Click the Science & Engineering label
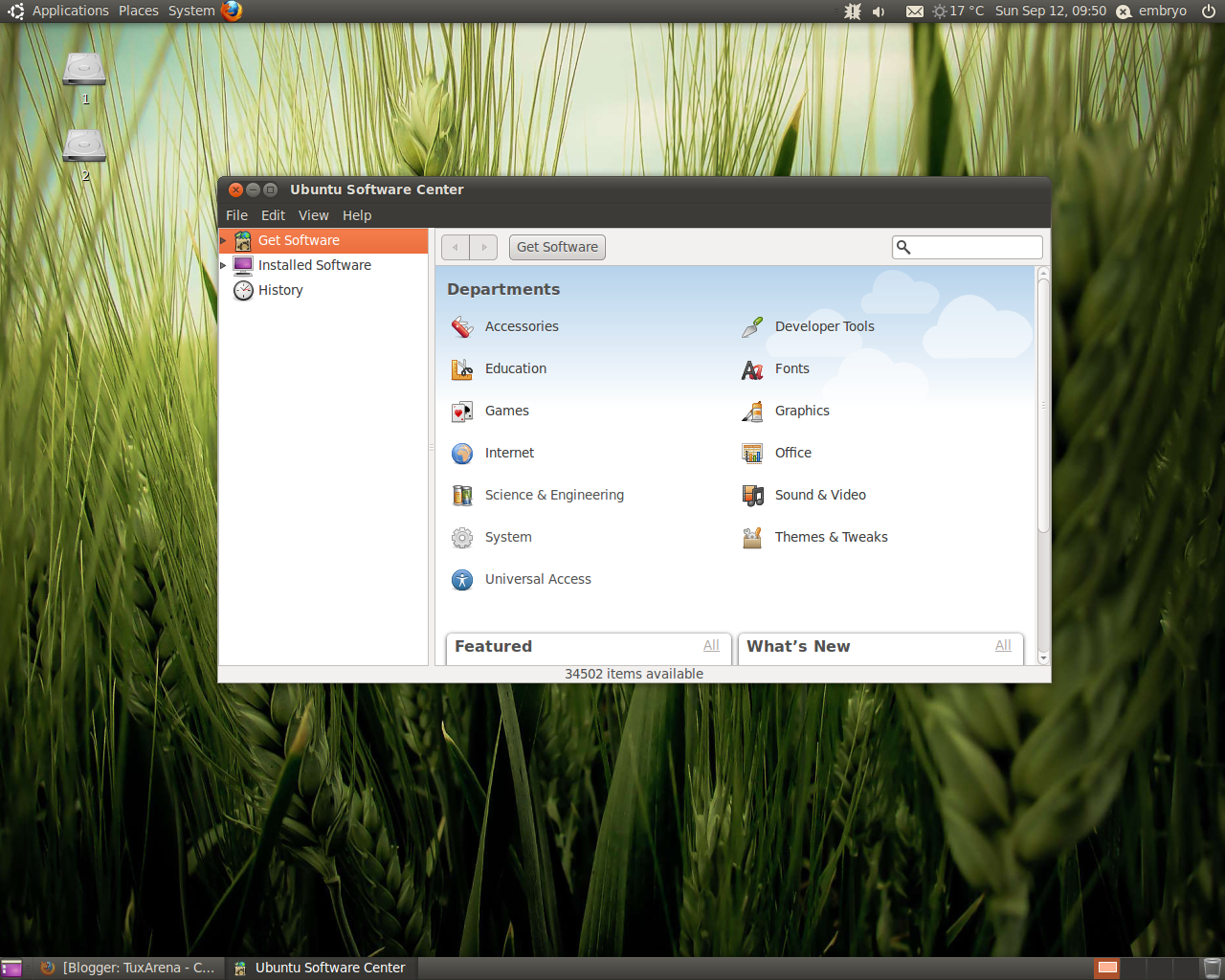 (x=554, y=495)
